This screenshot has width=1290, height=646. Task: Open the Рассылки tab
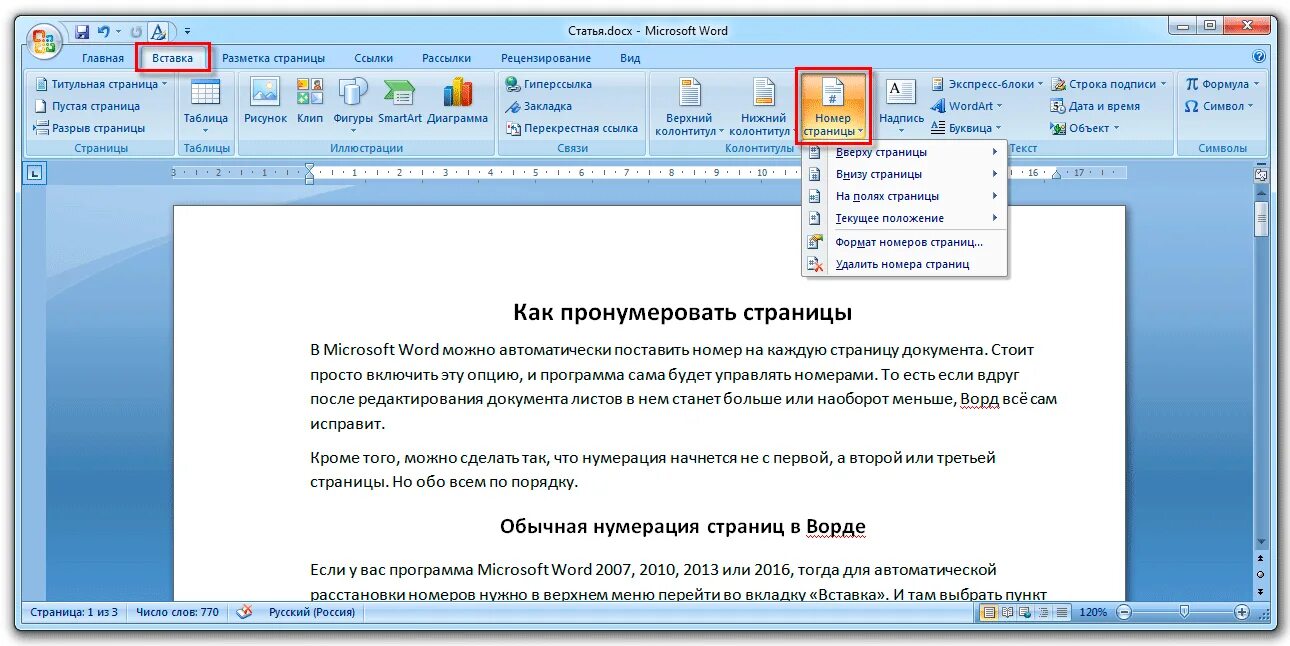446,58
